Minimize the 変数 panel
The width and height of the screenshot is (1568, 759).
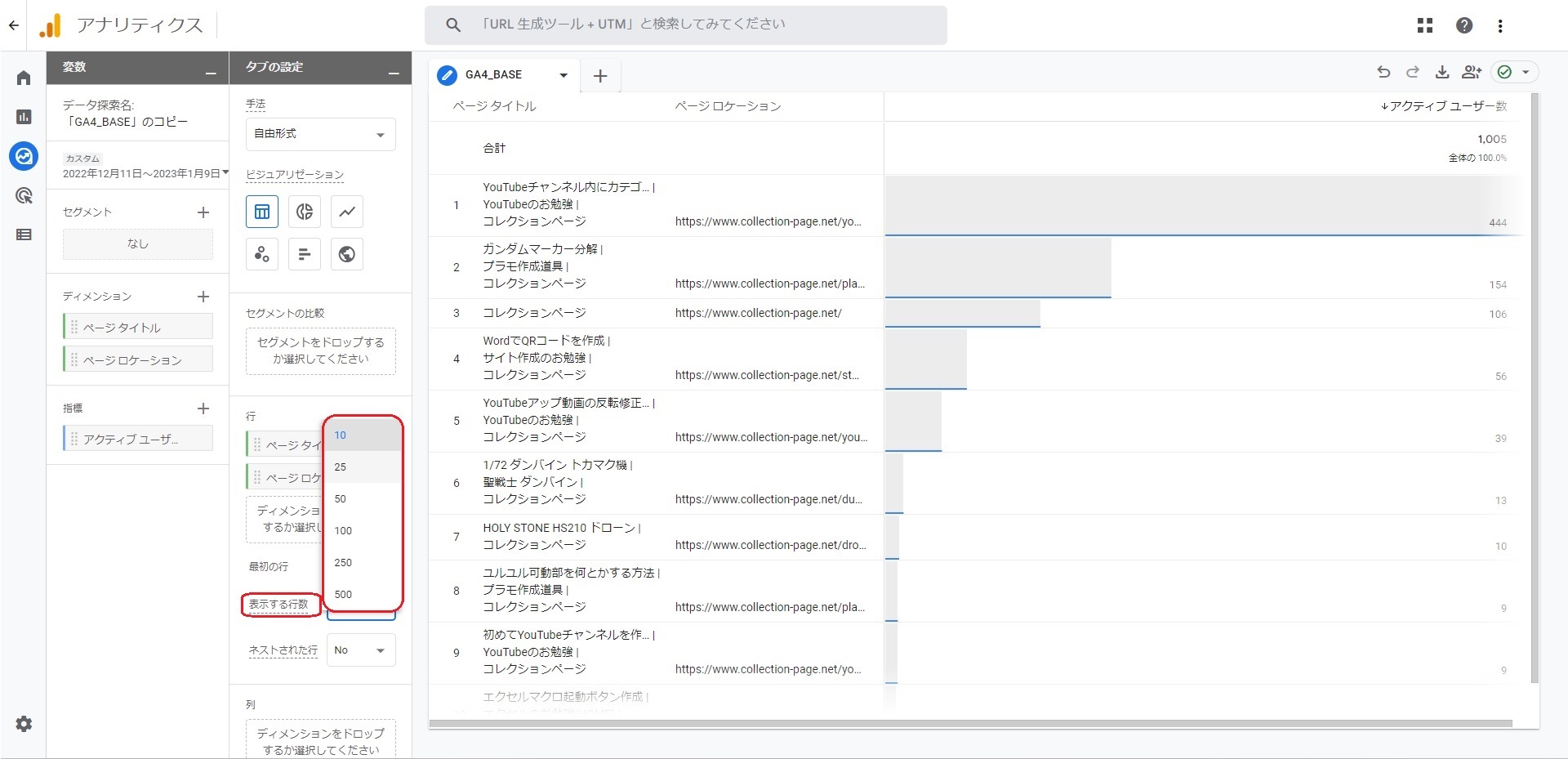click(x=211, y=73)
